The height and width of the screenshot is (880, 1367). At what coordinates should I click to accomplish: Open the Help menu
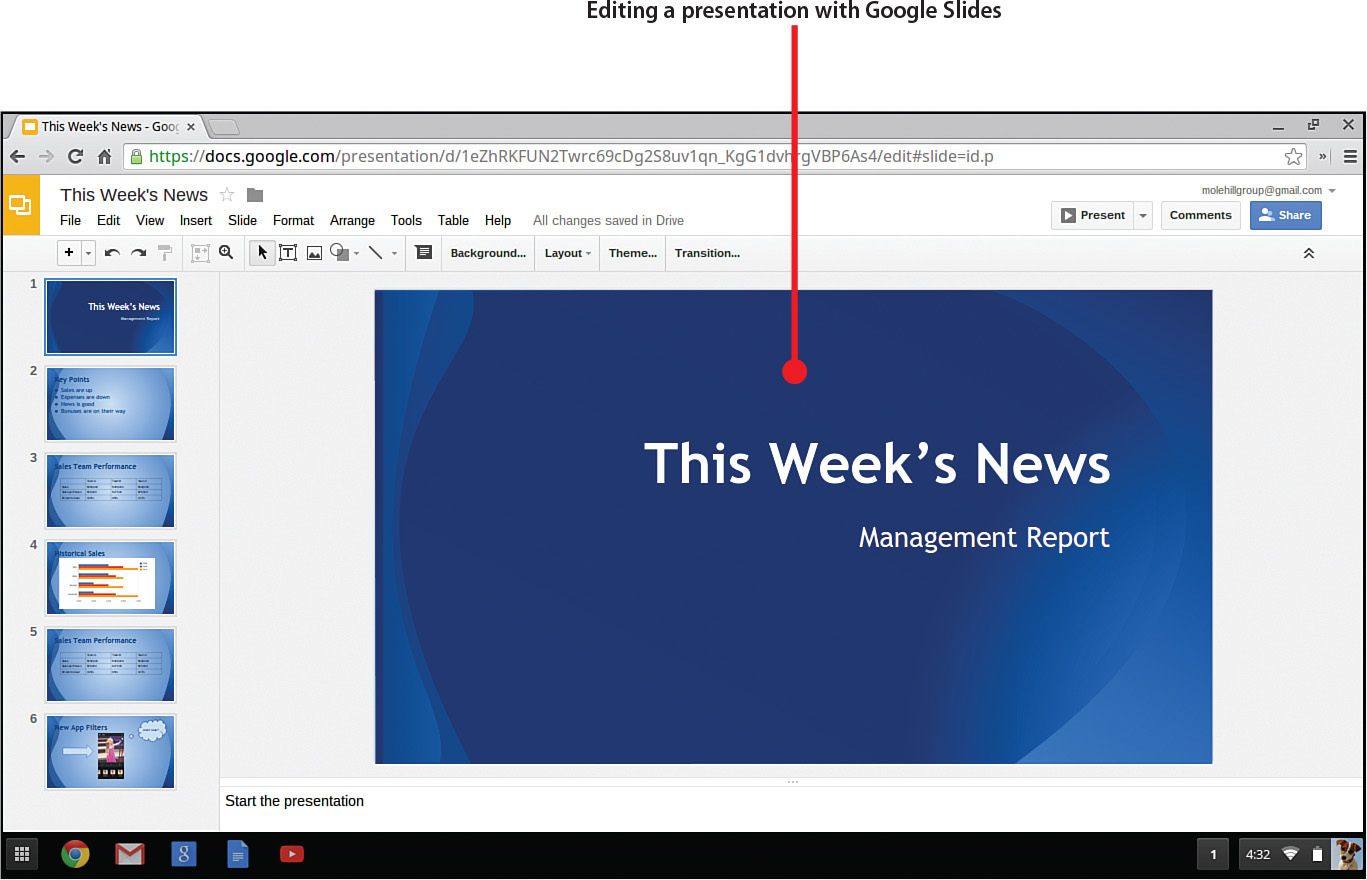(498, 220)
